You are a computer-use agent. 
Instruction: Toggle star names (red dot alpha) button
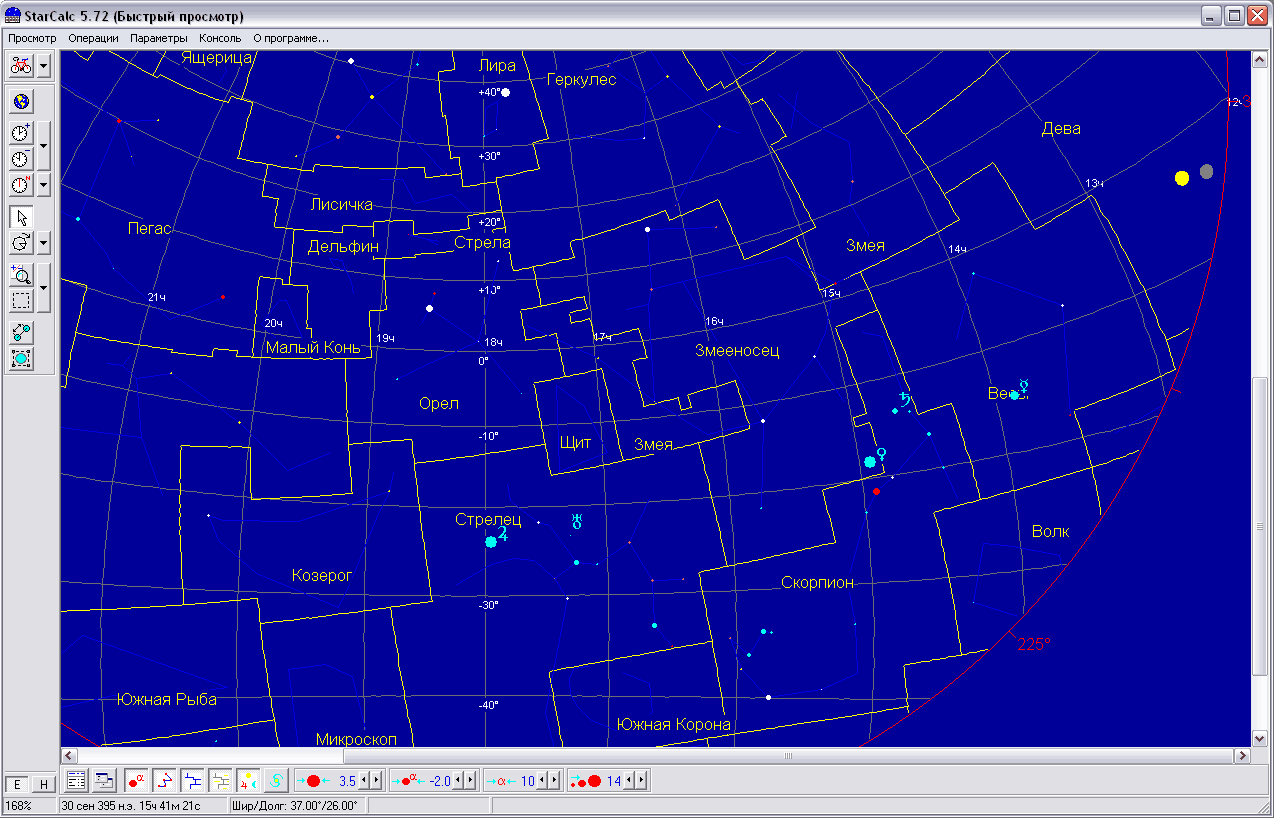(137, 780)
